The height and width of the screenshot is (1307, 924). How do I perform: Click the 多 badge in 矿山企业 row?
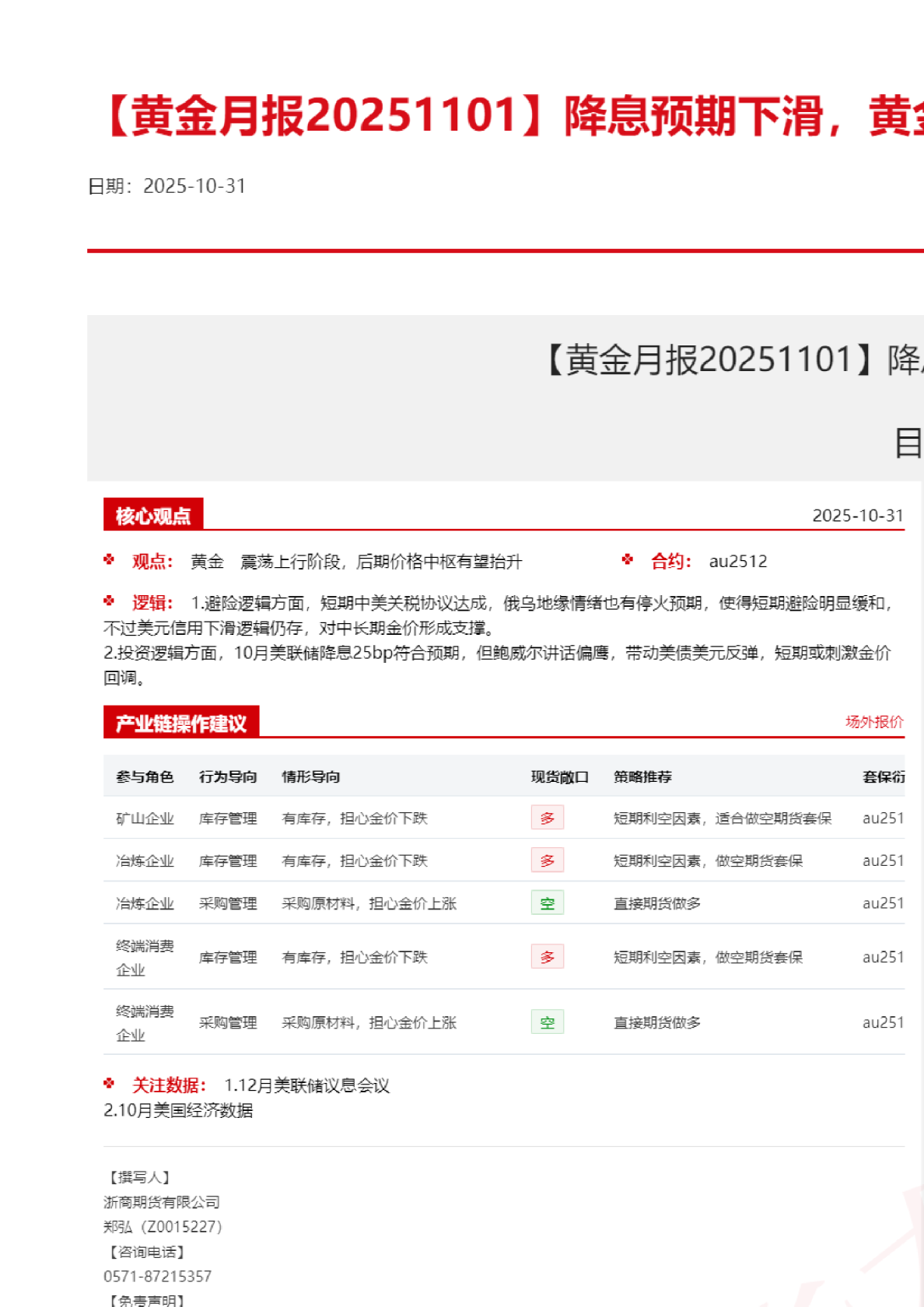coord(547,818)
